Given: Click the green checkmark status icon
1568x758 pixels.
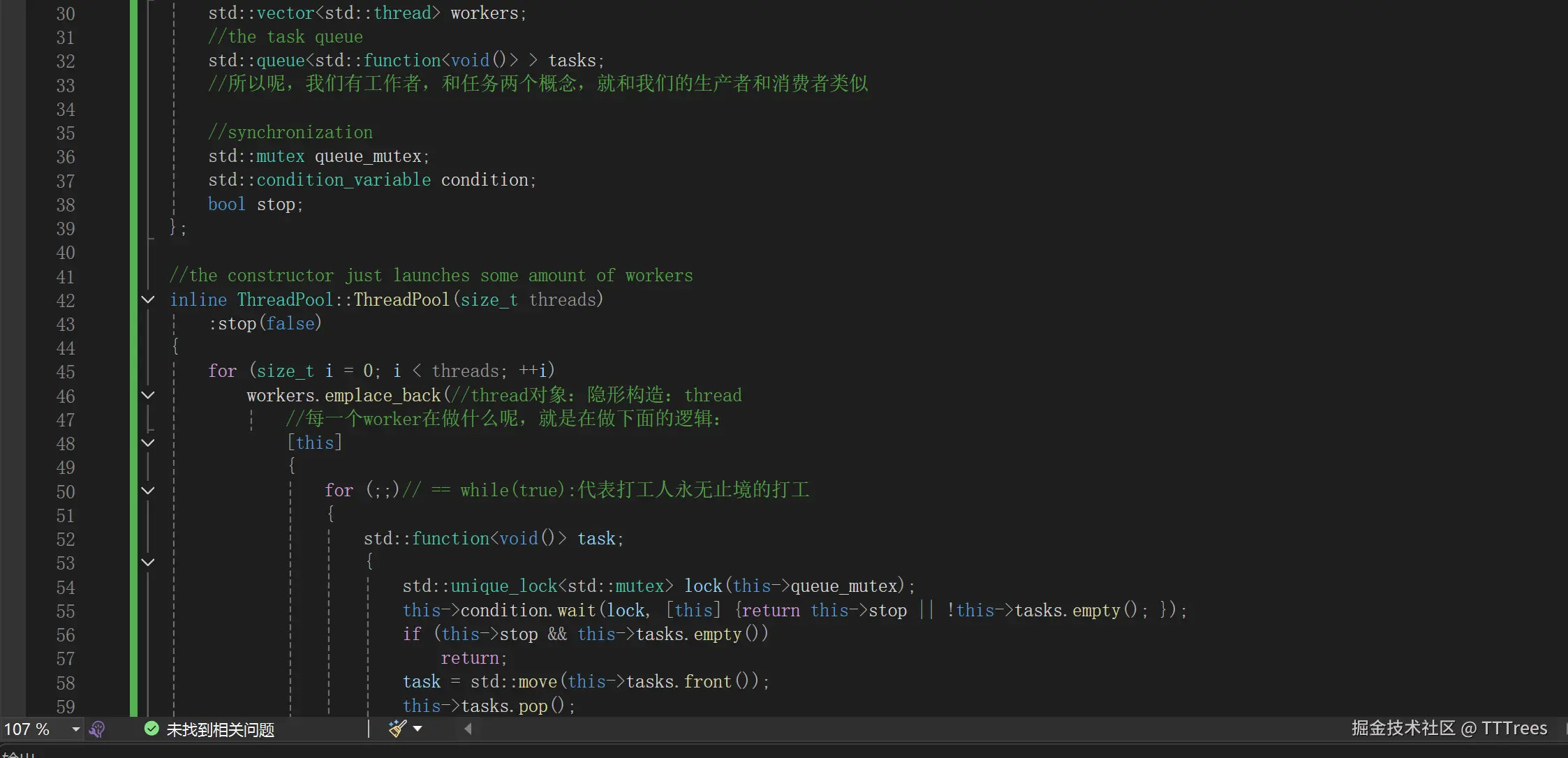Looking at the screenshot, I should point(151,729).
